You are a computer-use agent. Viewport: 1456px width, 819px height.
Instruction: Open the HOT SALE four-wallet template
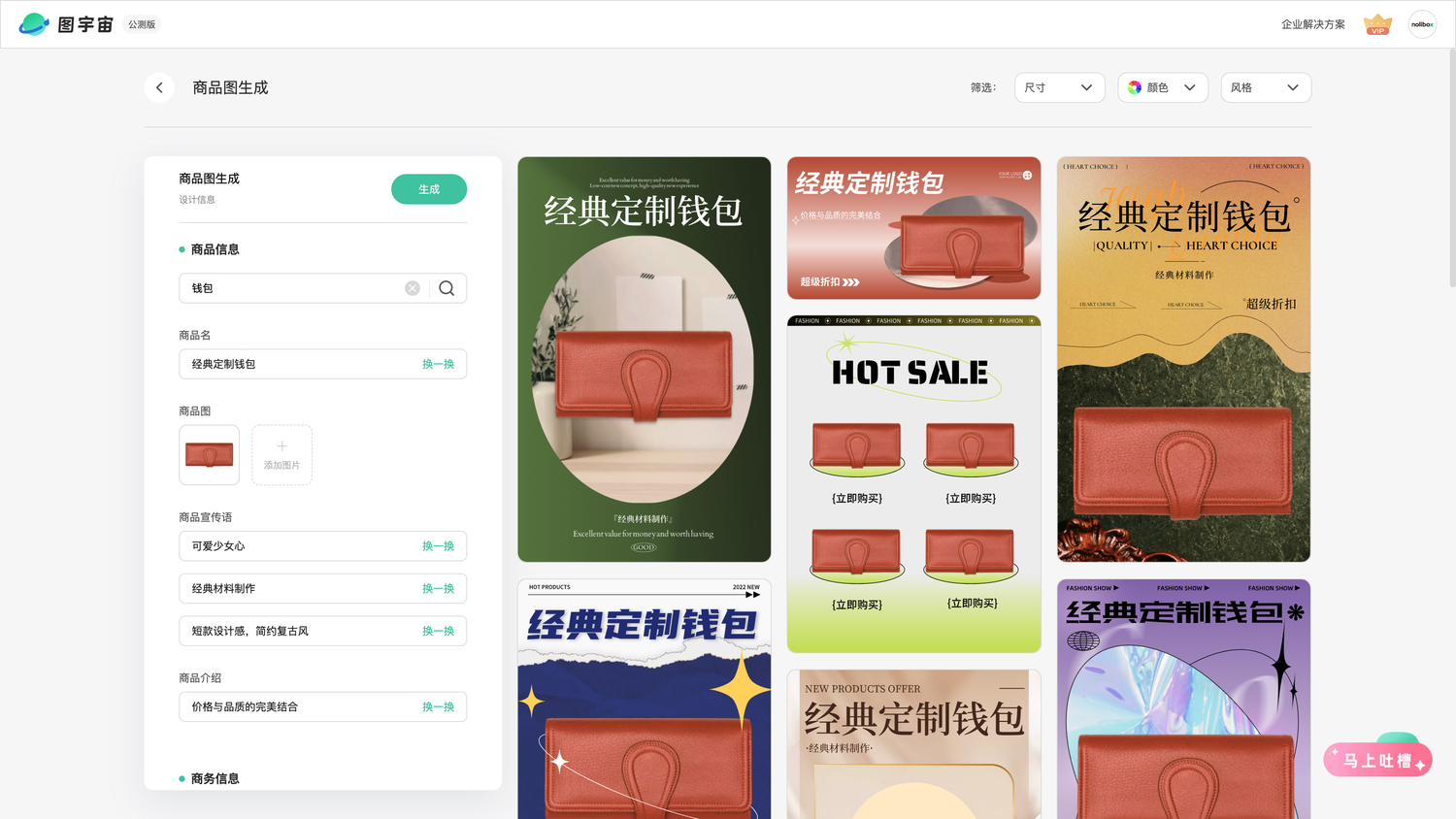point(913,484)
